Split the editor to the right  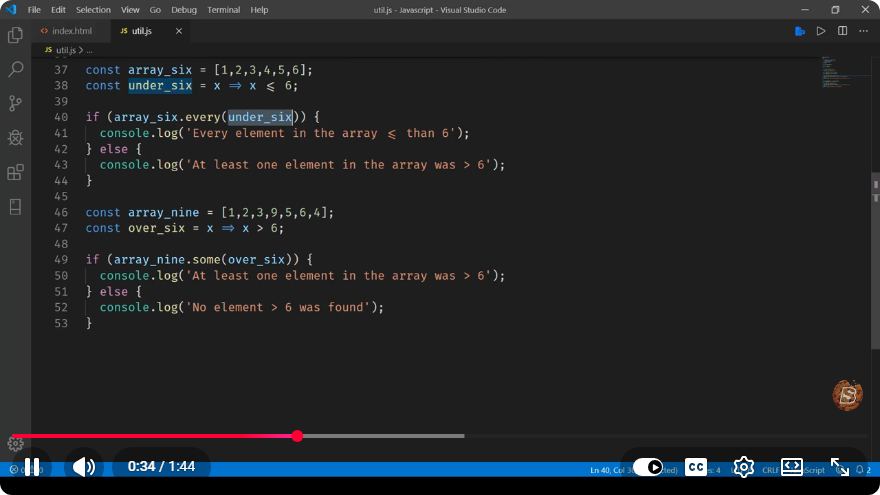click(842, 31)
